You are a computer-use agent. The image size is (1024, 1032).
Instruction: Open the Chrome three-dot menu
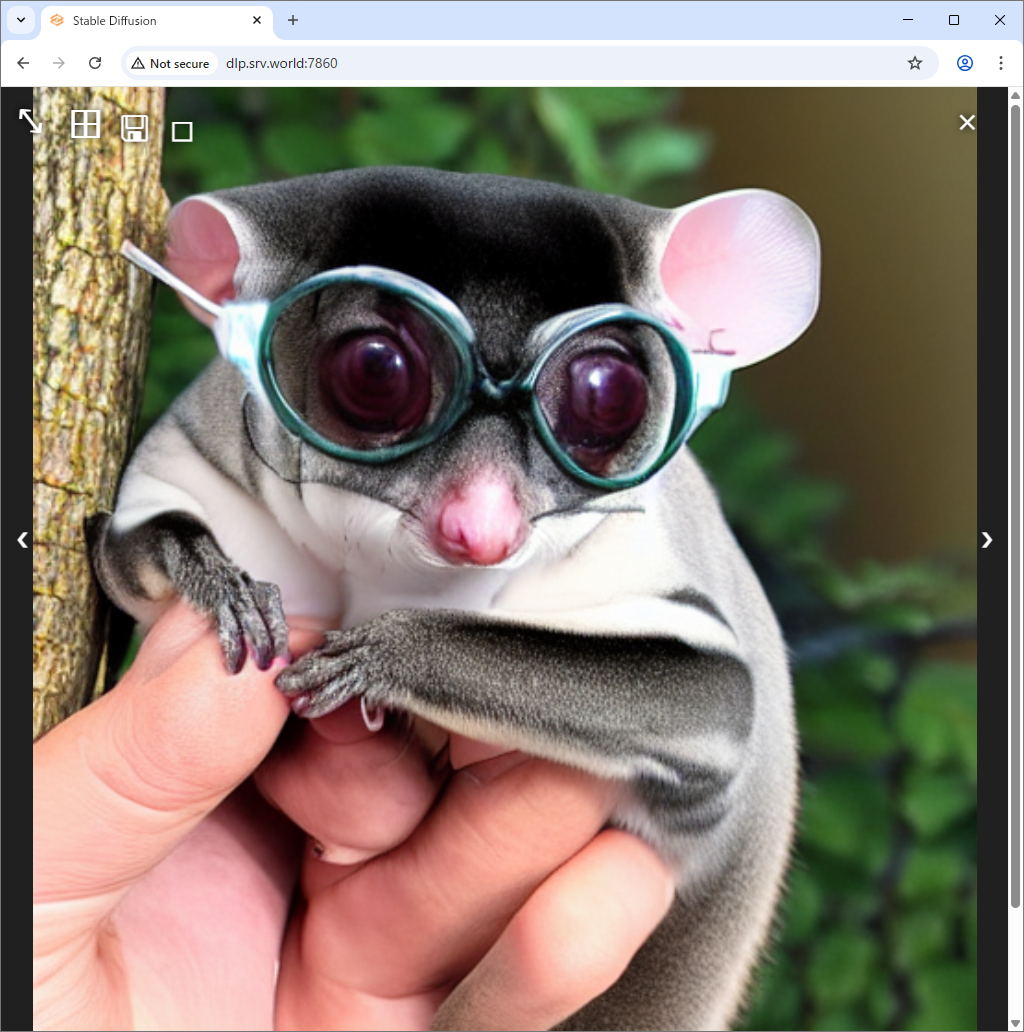click(1001, 63)
